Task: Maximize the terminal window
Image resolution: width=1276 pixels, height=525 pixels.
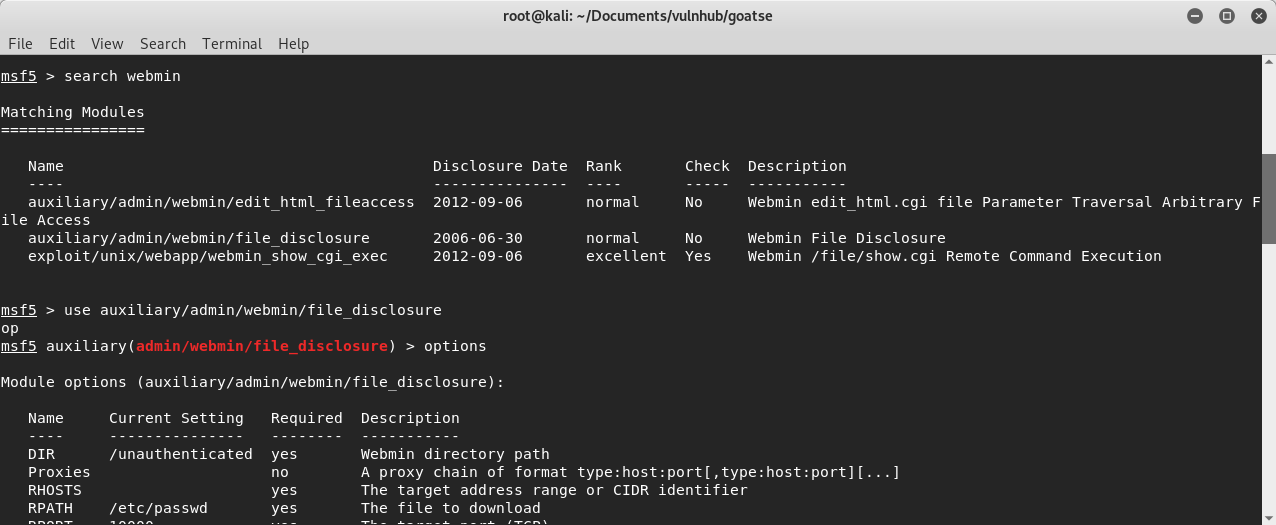Action: point(1227,16)
